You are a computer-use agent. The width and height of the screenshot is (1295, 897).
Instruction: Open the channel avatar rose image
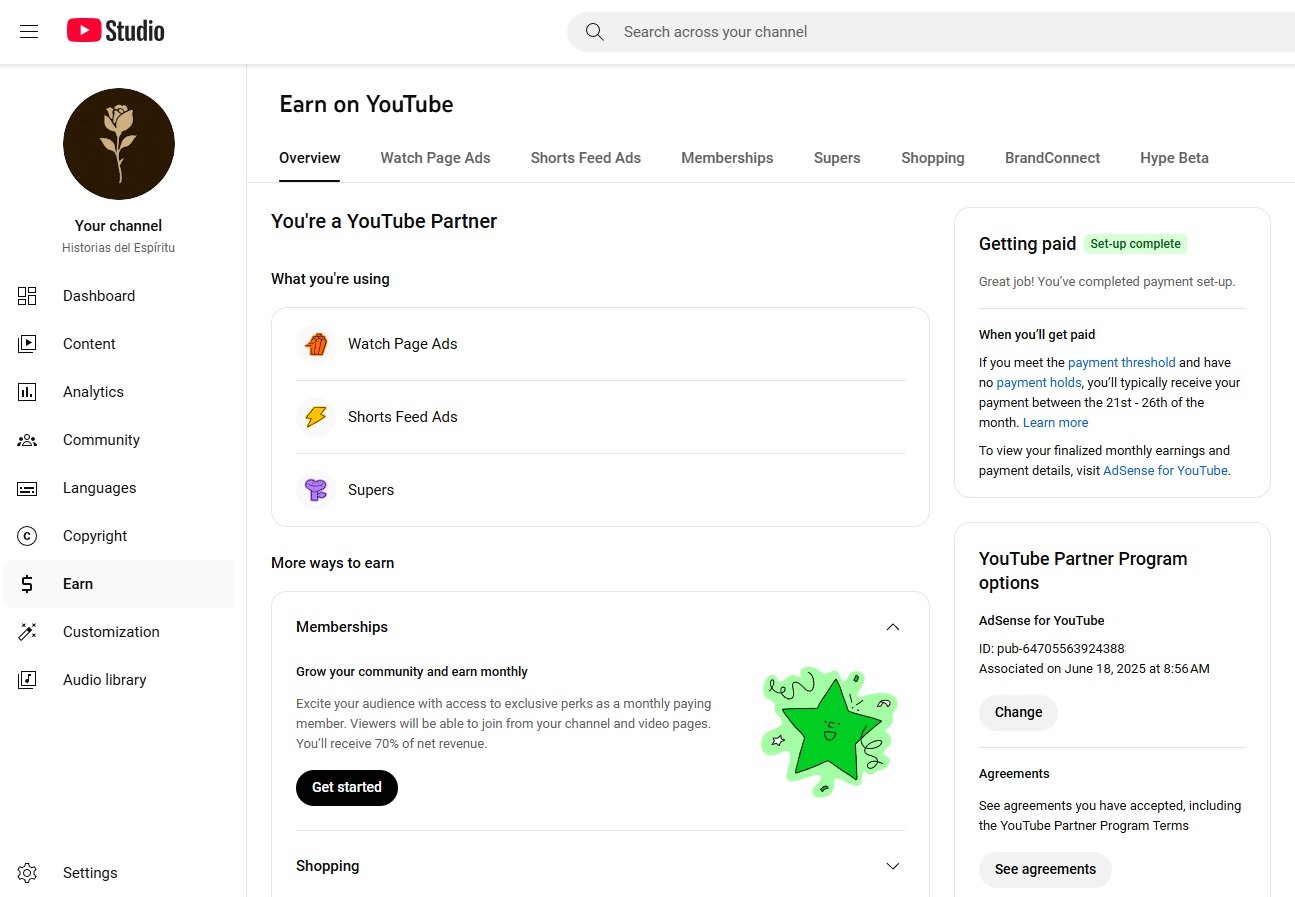click(119, 144)
